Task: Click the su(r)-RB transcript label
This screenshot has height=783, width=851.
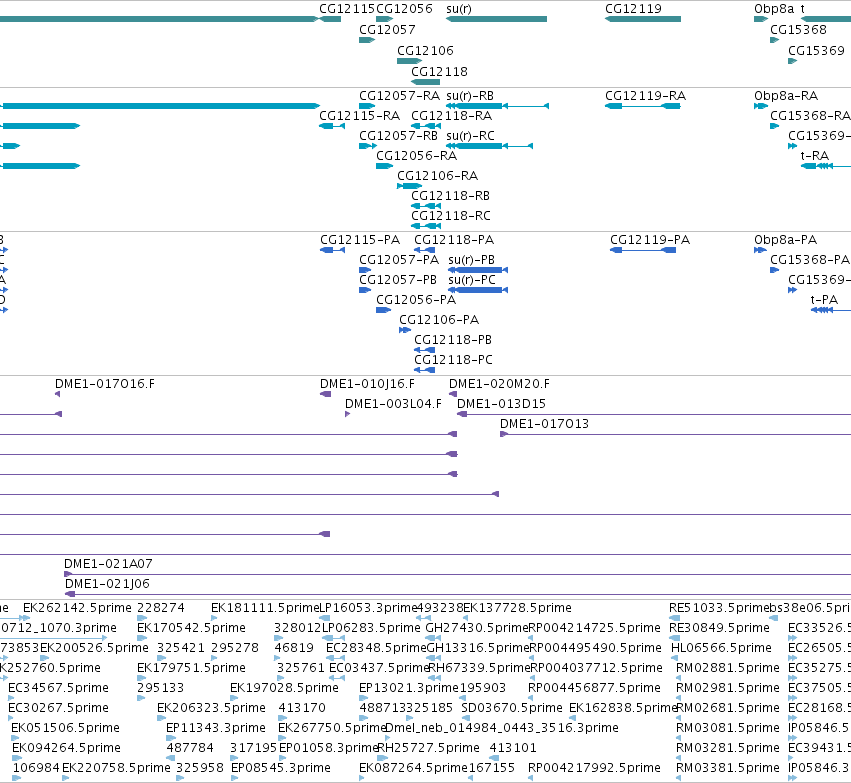Action: (470, 96)
